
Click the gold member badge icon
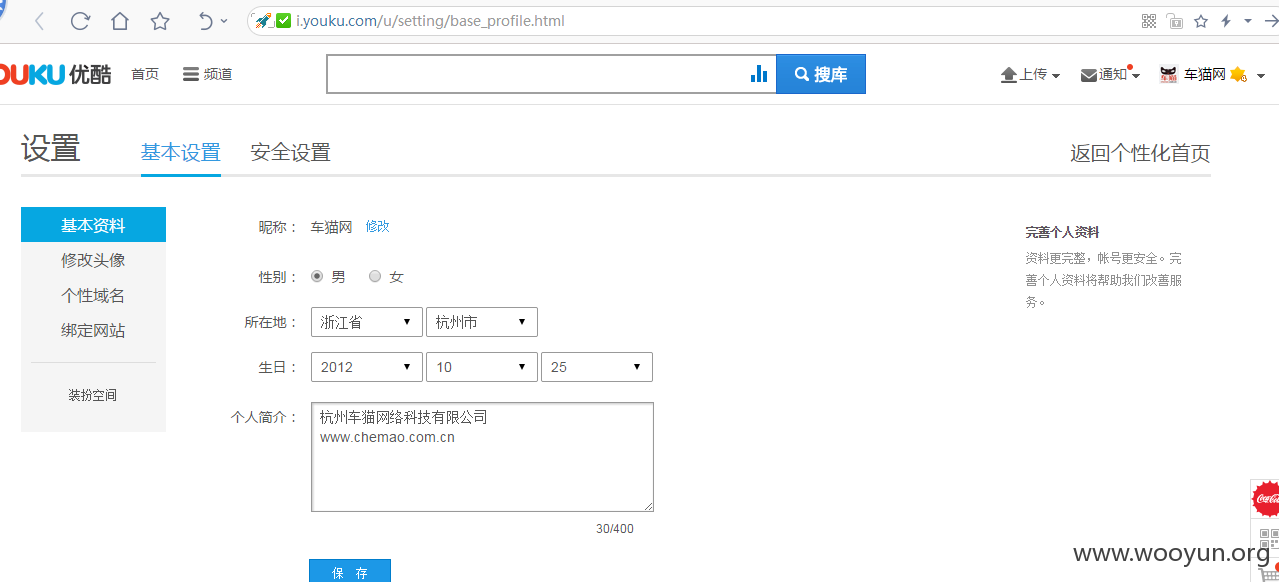pyautogui.click(x=1238, y=75)
